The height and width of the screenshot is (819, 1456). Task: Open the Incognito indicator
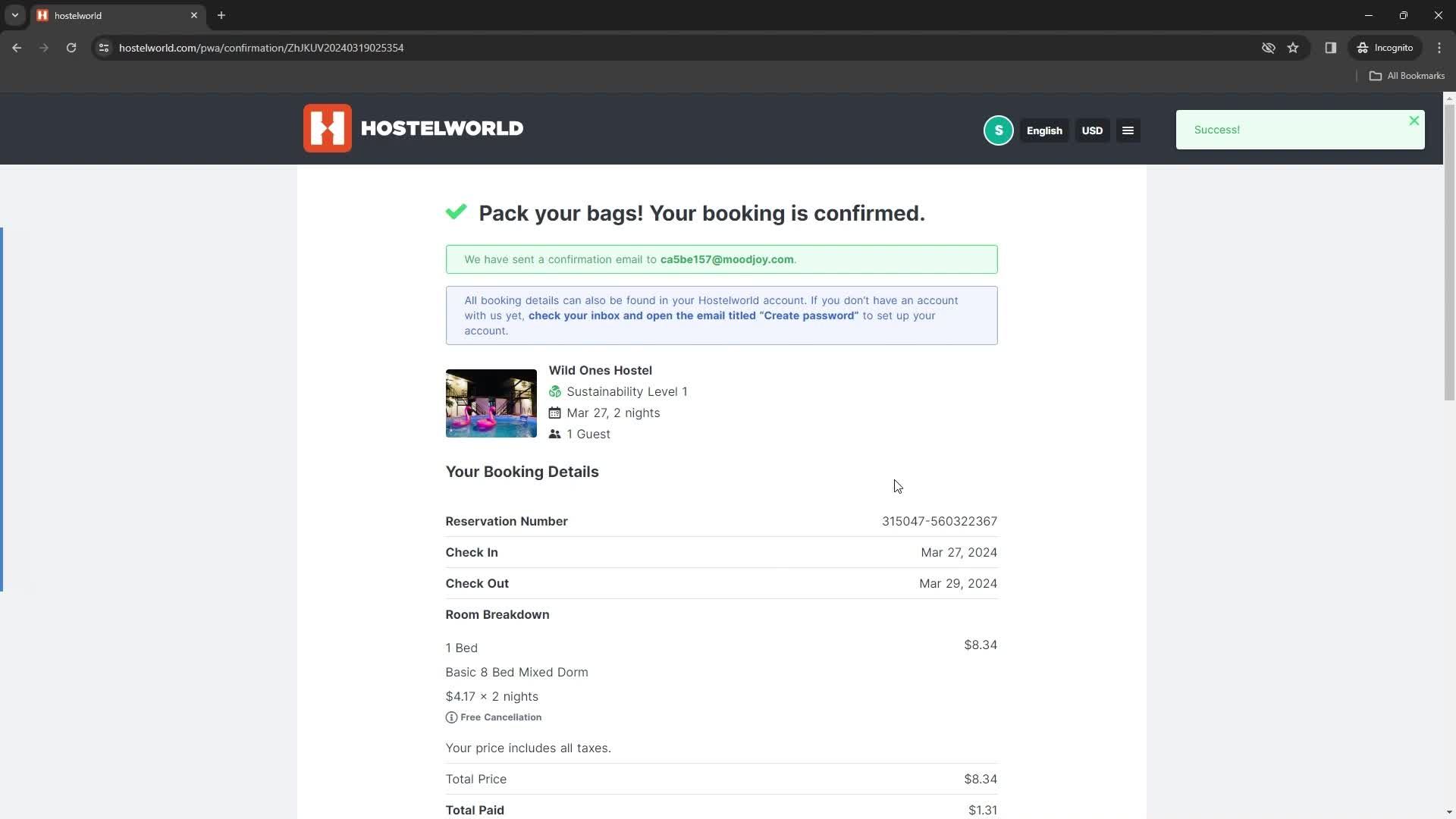coord(1385,48)
